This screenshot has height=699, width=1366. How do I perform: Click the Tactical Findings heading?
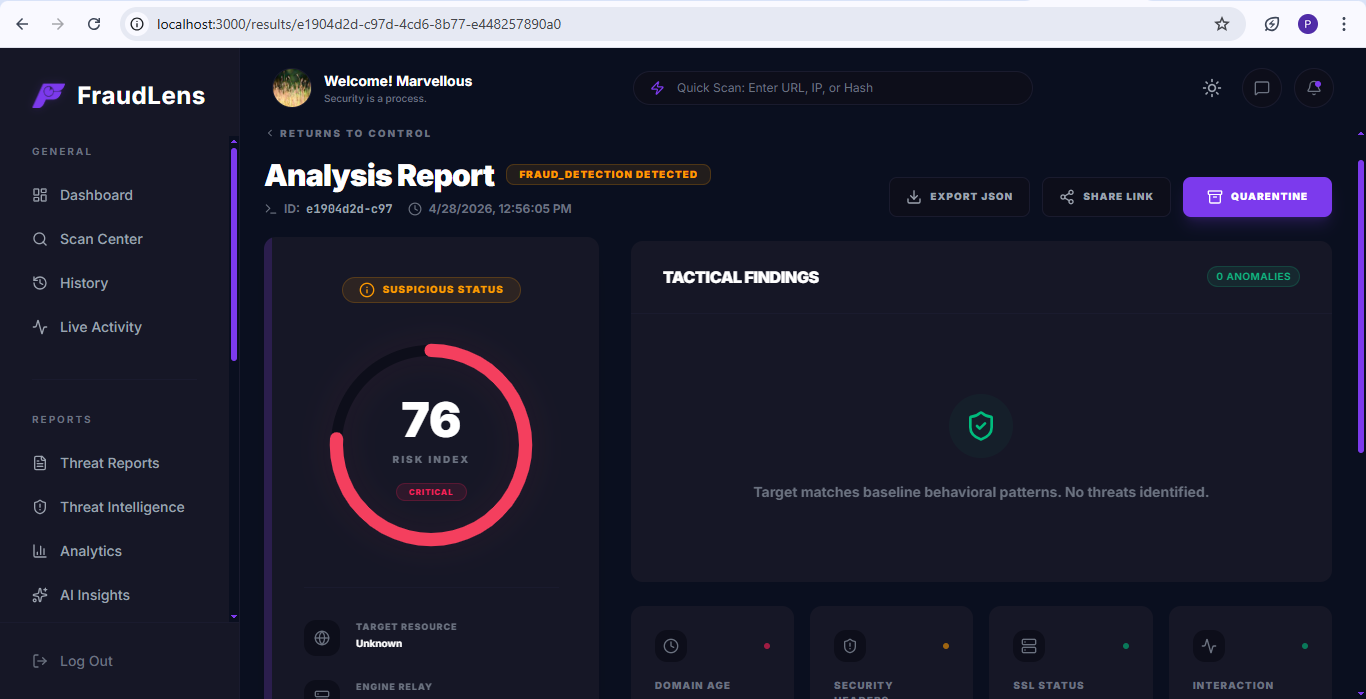point(741,277)
